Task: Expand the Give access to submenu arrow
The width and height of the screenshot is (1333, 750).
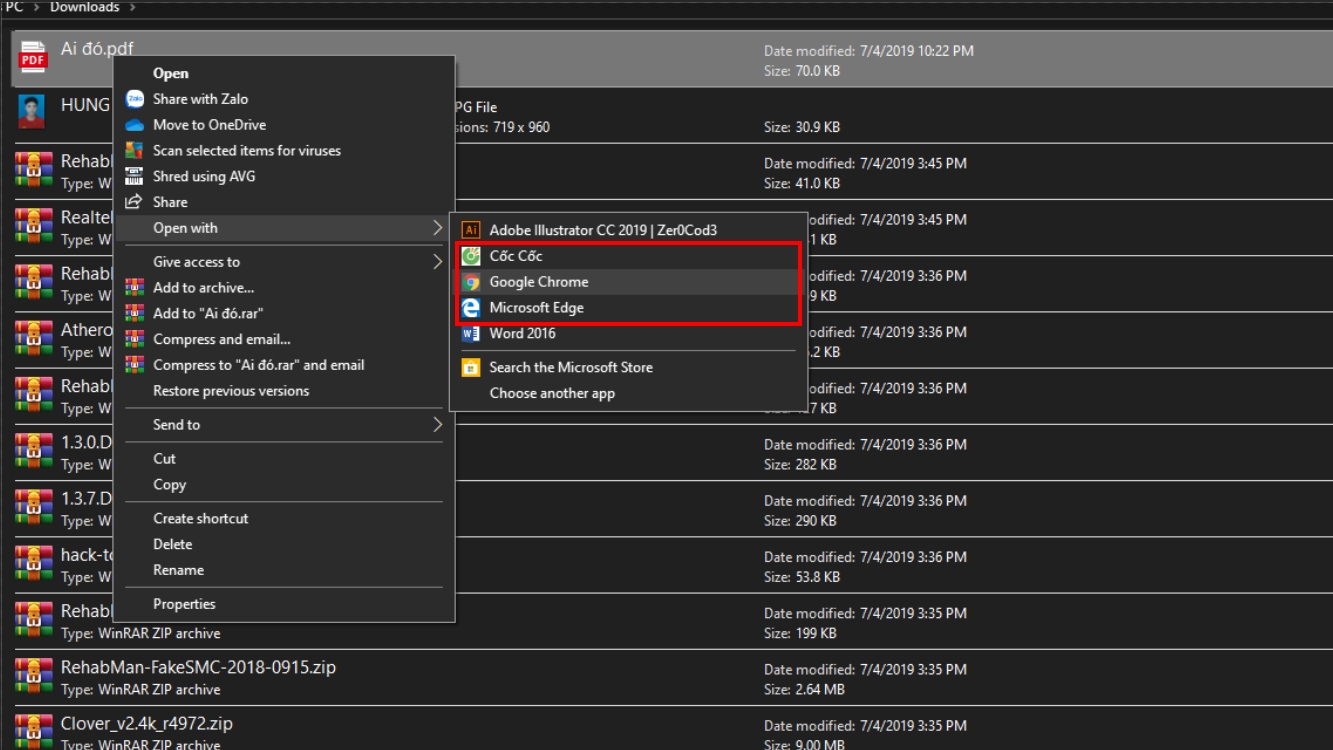Action: pyautogui.click(x=437, y=262)
